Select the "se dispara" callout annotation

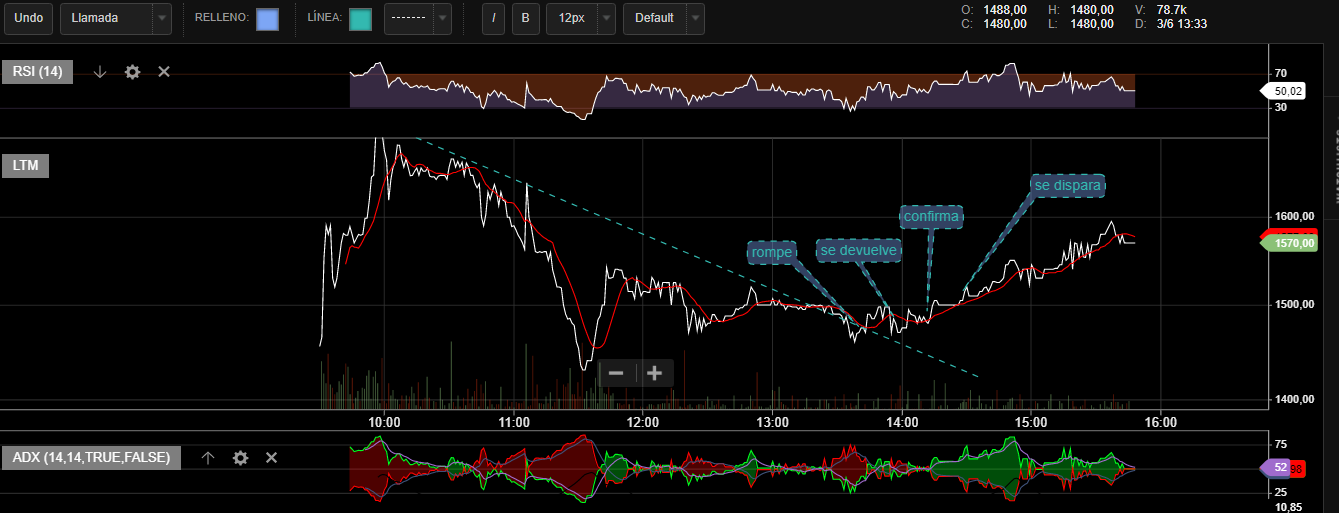1067,185
